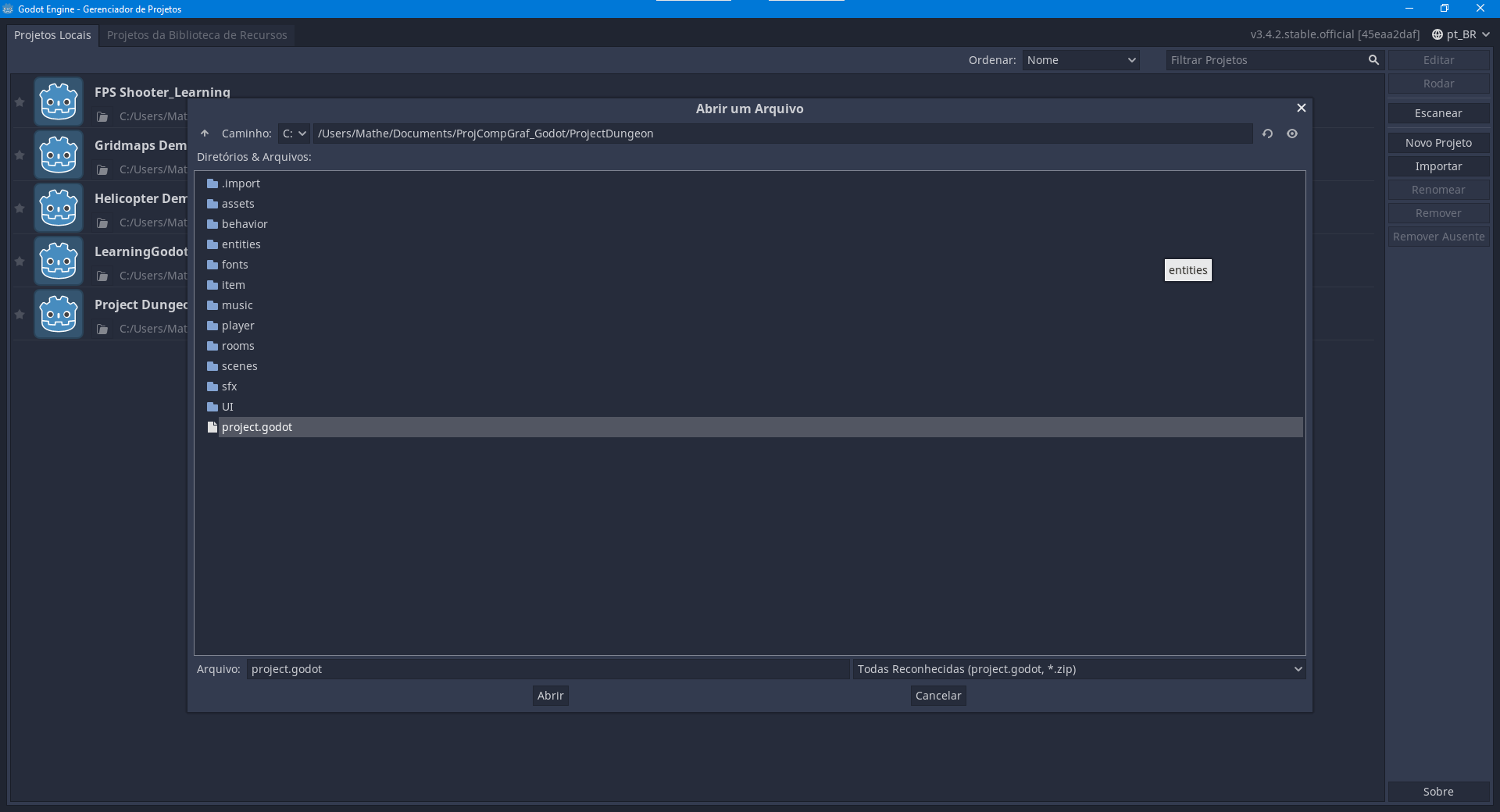Viewport: 1500px width, 812px height.
Task: Favorite the Helicopter Demo project star
Action: (x=20, y=208)
